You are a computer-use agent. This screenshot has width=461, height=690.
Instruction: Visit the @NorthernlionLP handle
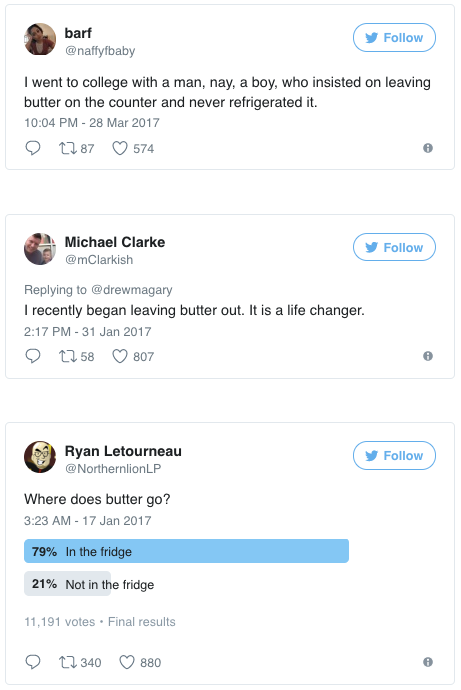tap(113, 469)
